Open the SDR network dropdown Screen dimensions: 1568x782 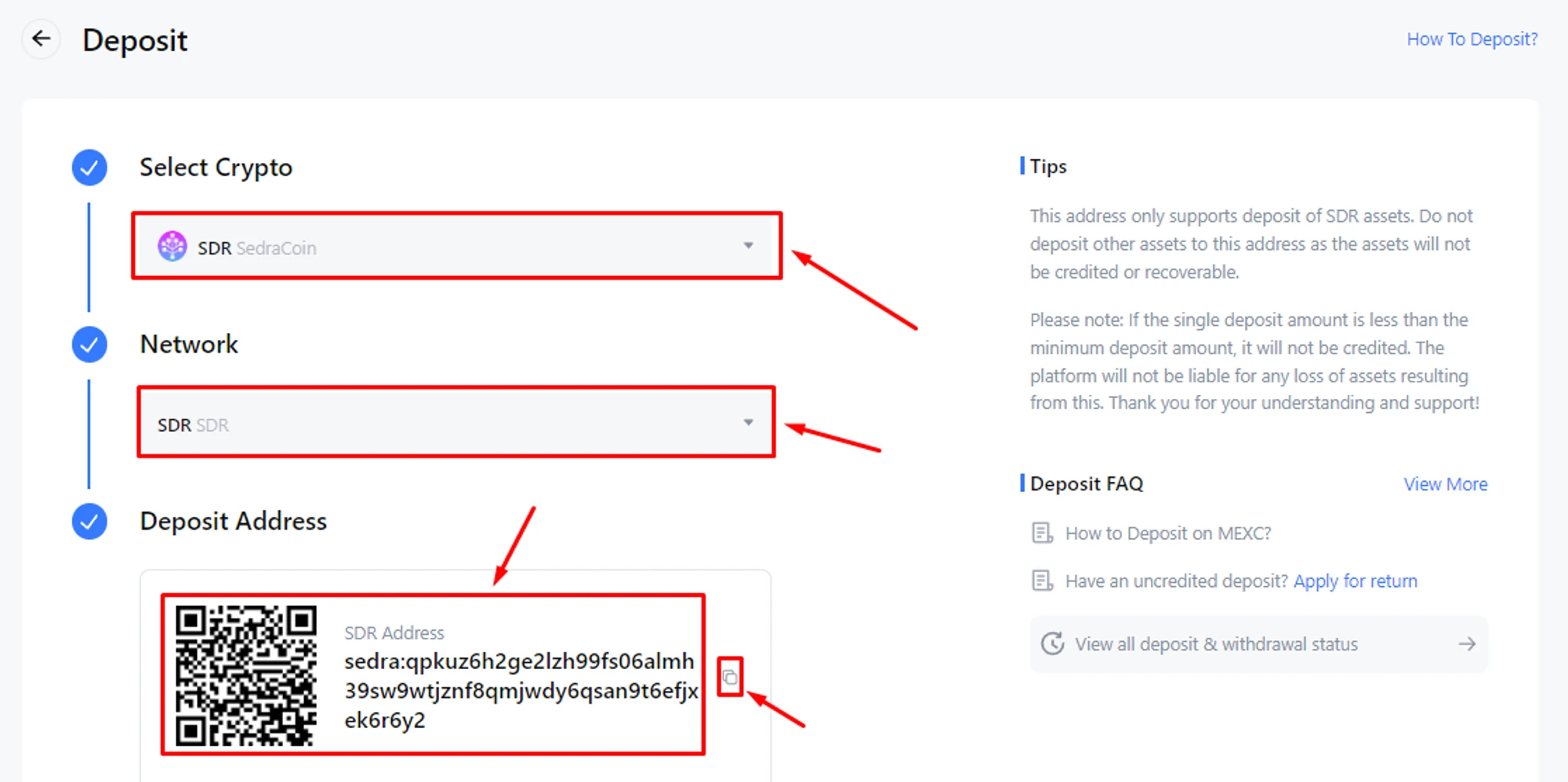click(456, 423)
